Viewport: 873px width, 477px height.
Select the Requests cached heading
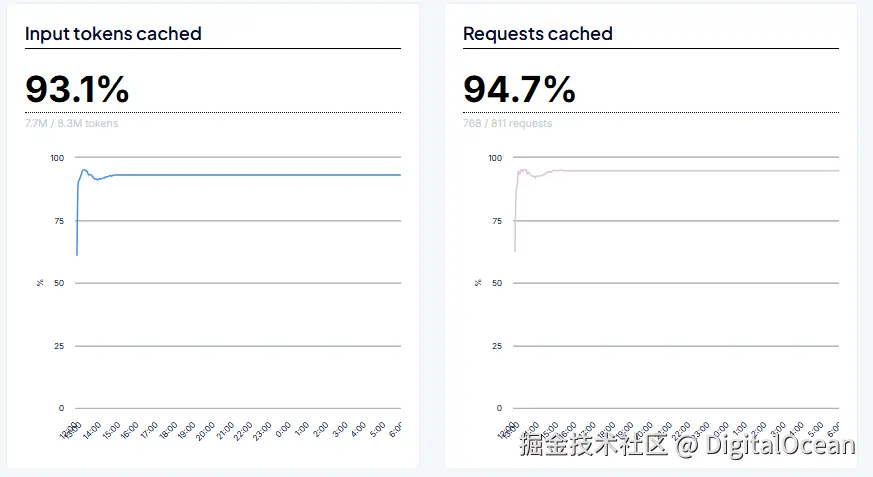537,34
